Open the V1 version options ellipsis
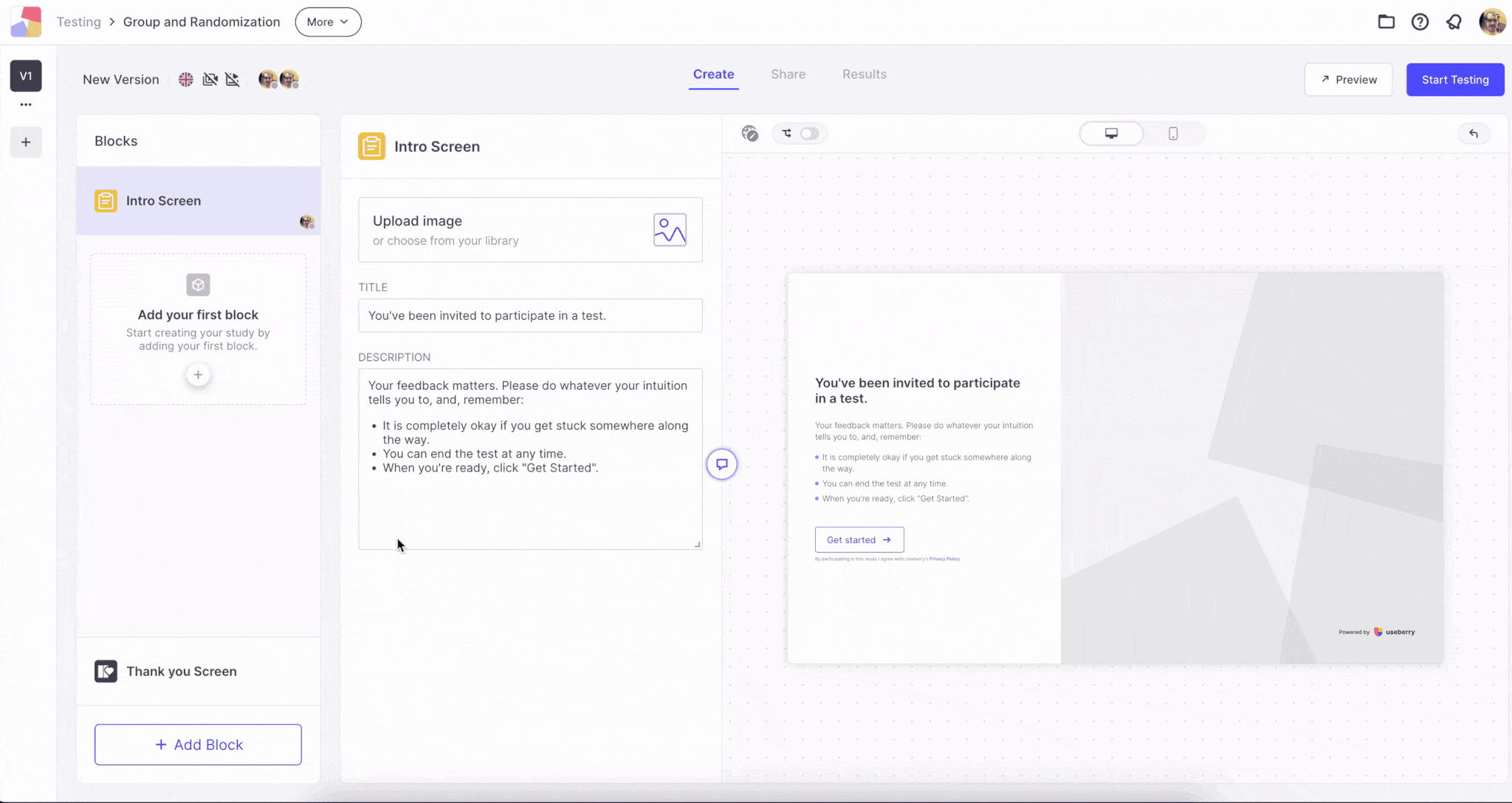 [26, 105]
